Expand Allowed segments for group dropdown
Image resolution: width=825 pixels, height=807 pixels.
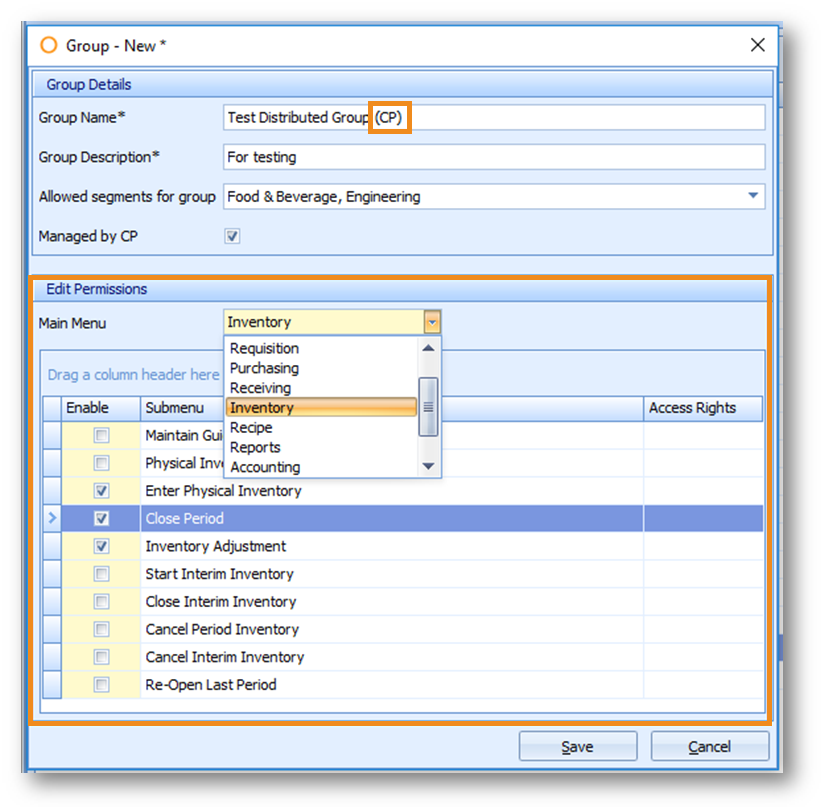coord(753,197)
